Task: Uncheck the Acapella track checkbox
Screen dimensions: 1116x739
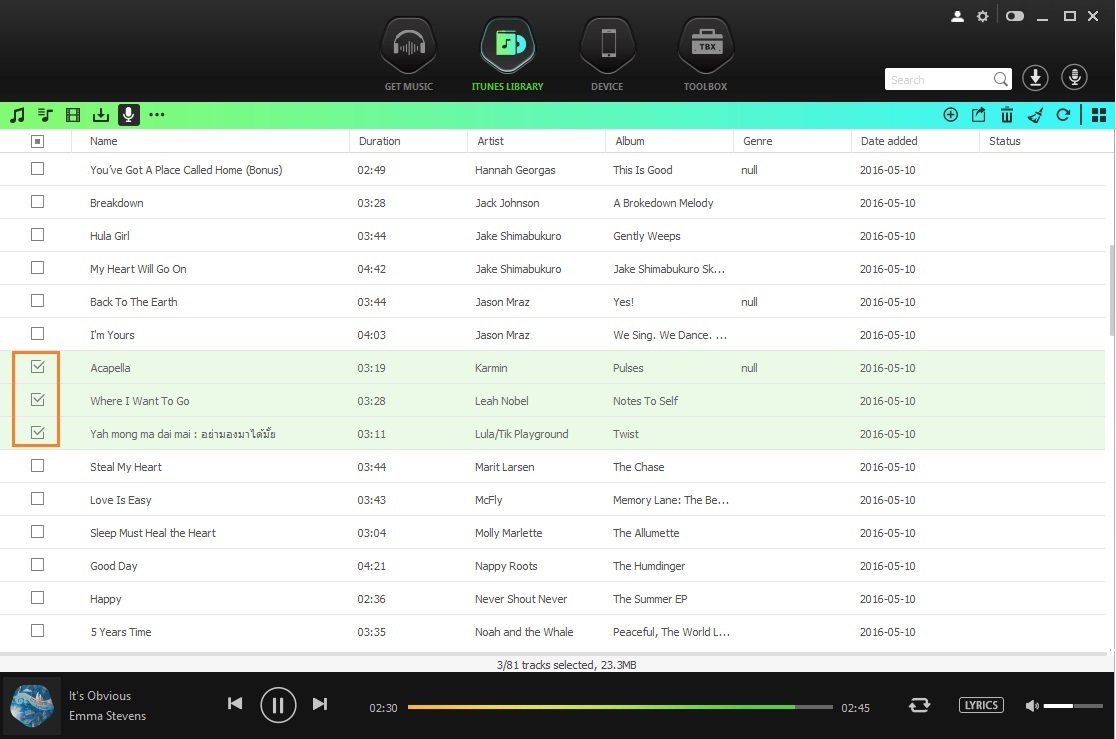Action: coord(38,367)
